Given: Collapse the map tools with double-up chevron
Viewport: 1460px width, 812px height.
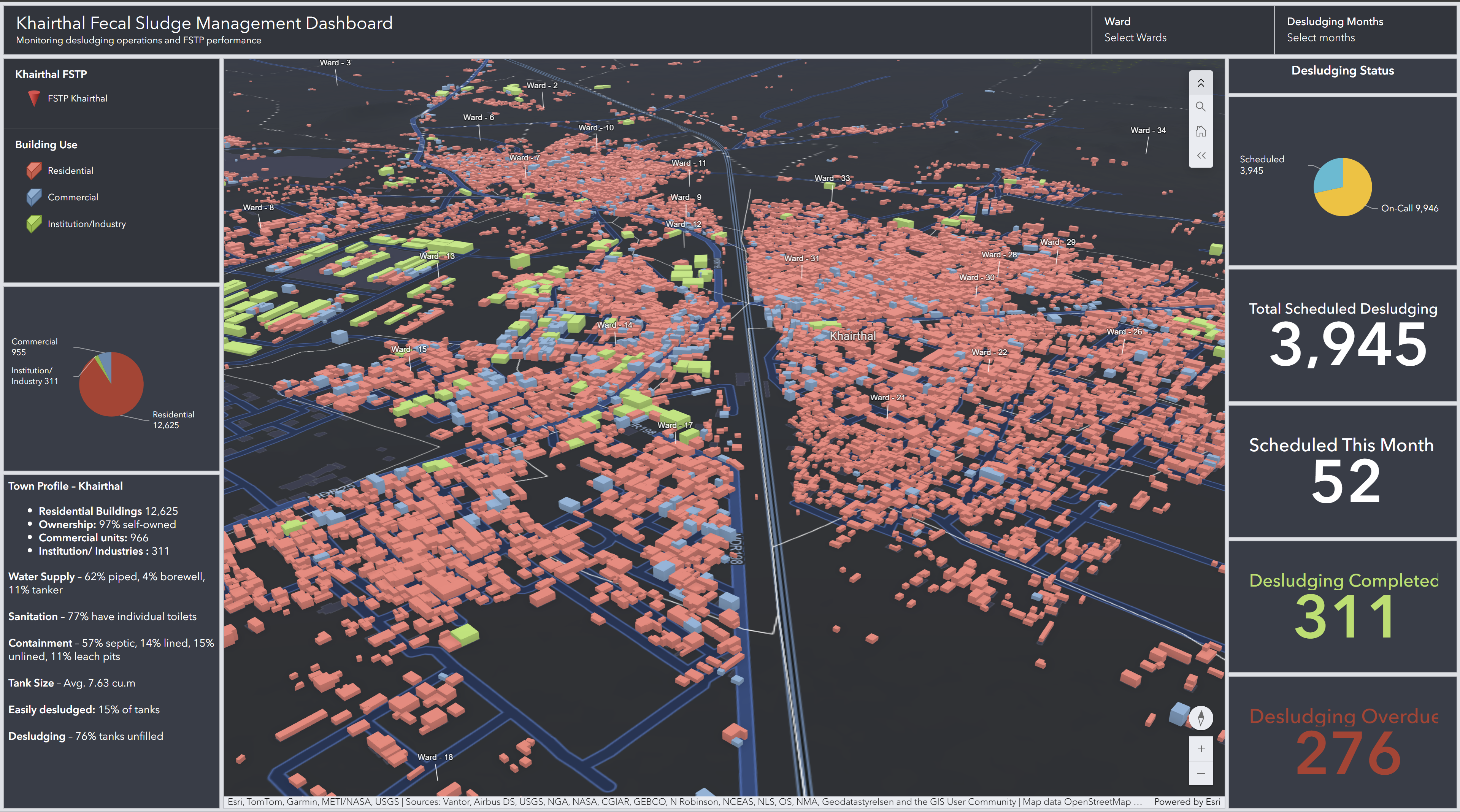Looking at the screenshot, I should [1200, 83].
